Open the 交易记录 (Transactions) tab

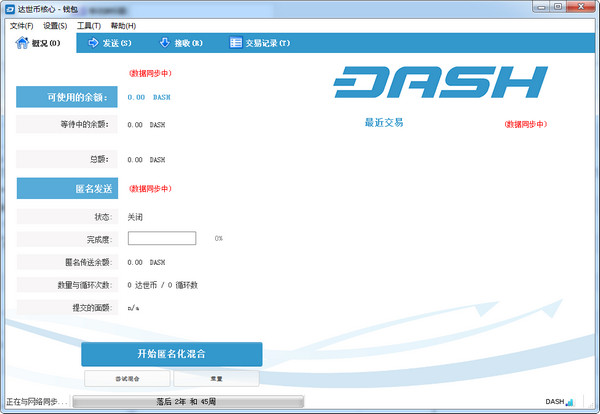click(259, 43)
